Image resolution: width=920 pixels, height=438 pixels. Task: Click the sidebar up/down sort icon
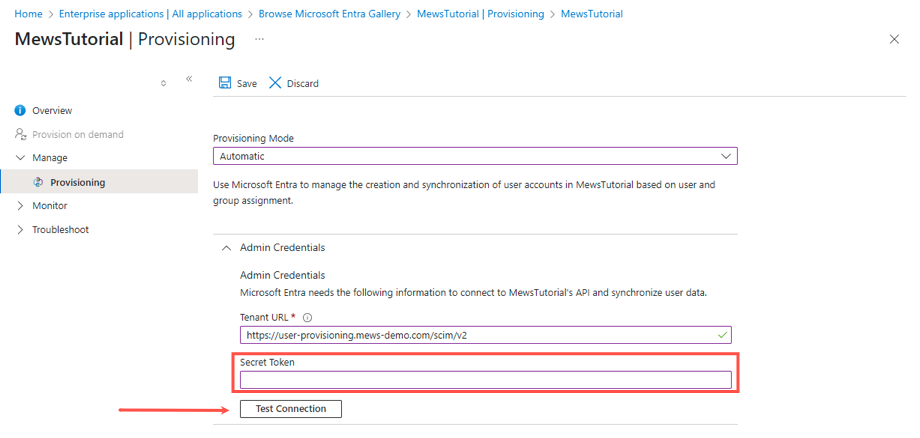(163, 83)
